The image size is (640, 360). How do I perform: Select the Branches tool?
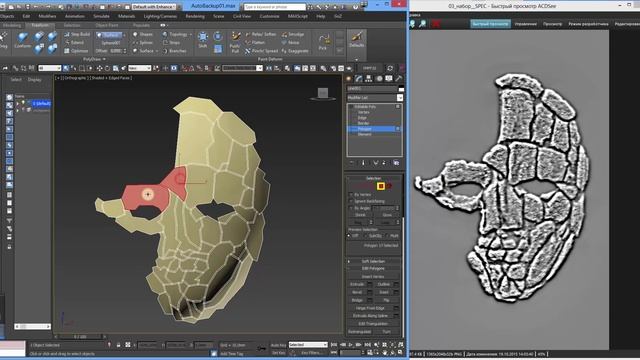tap(174, 51)
